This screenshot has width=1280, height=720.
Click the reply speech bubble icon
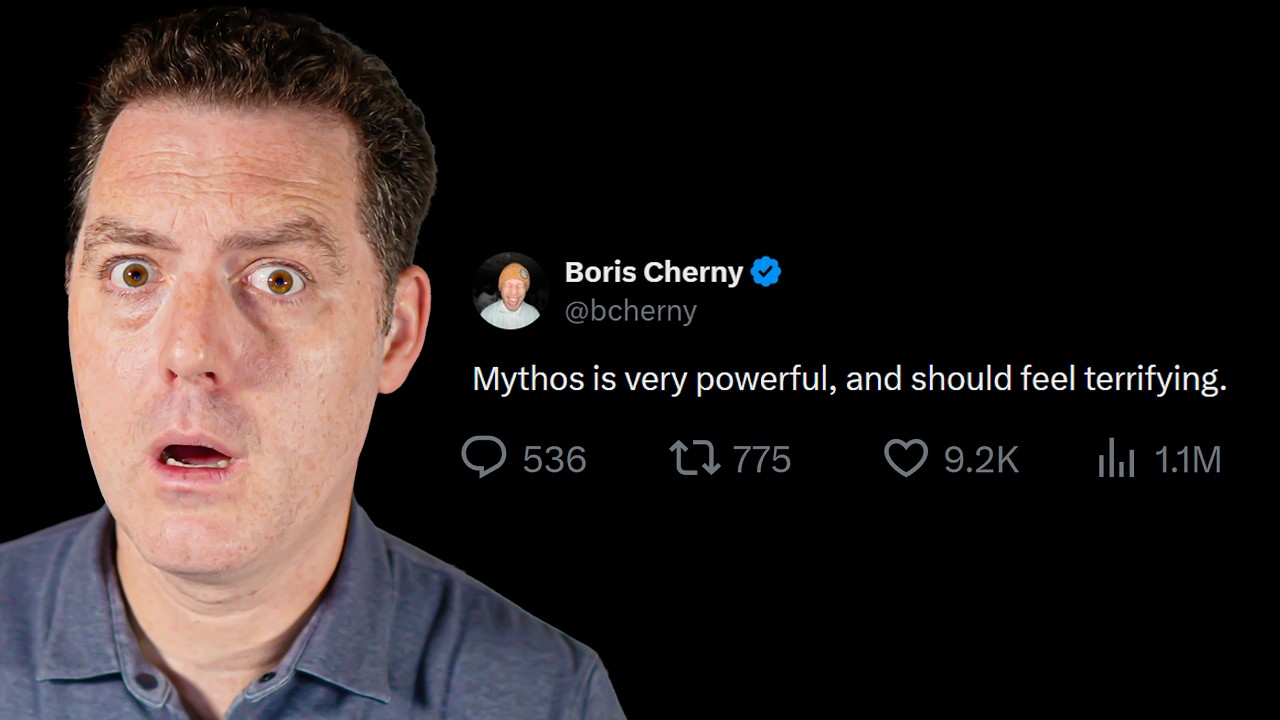point(484,458)
